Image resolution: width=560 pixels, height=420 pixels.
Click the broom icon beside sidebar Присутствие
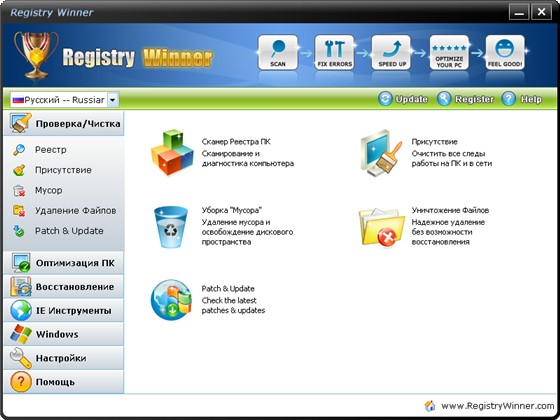pos(19,170)
